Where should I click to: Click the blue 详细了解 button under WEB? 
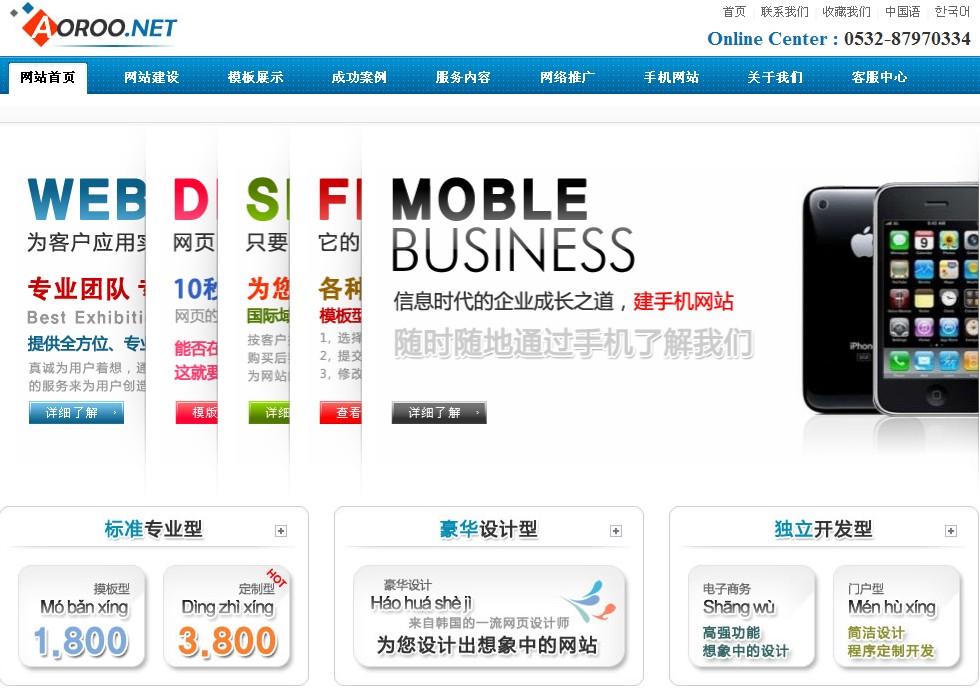(76, 413)
